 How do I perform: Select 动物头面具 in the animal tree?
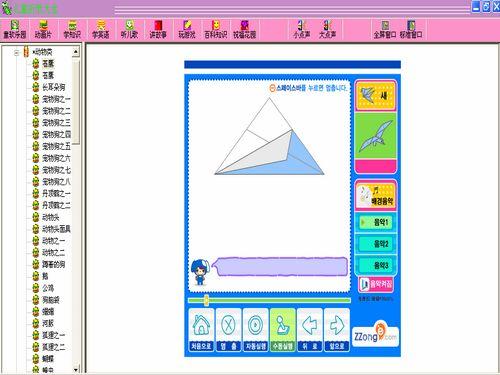(x=56, y=229)
